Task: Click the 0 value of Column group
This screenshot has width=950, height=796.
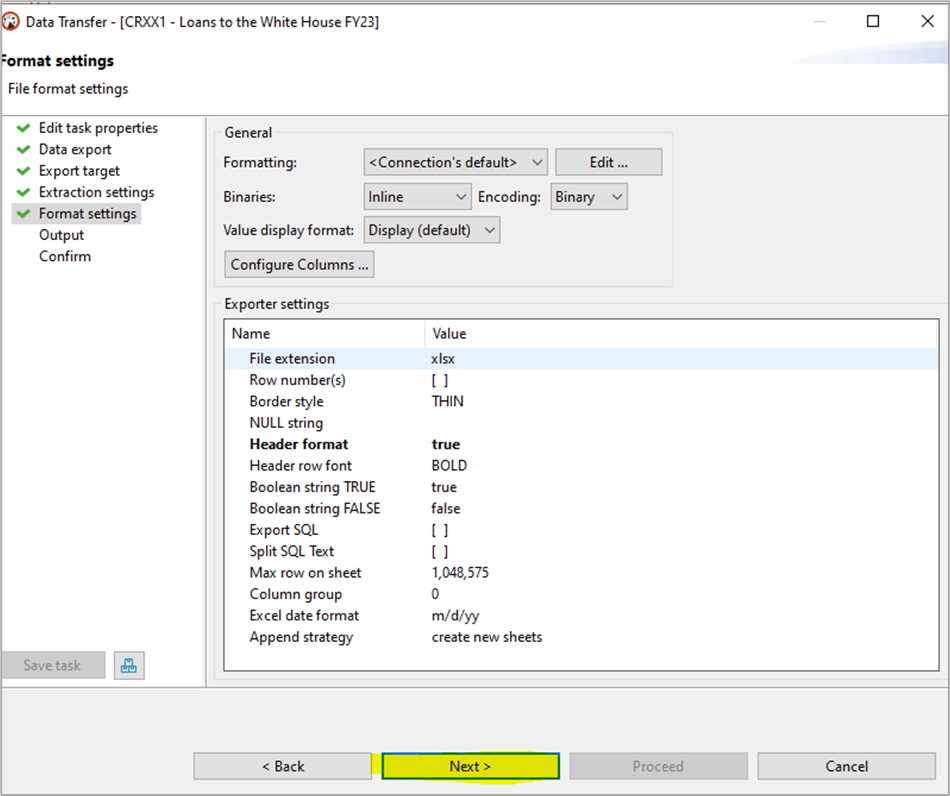Action: (435, 594)
